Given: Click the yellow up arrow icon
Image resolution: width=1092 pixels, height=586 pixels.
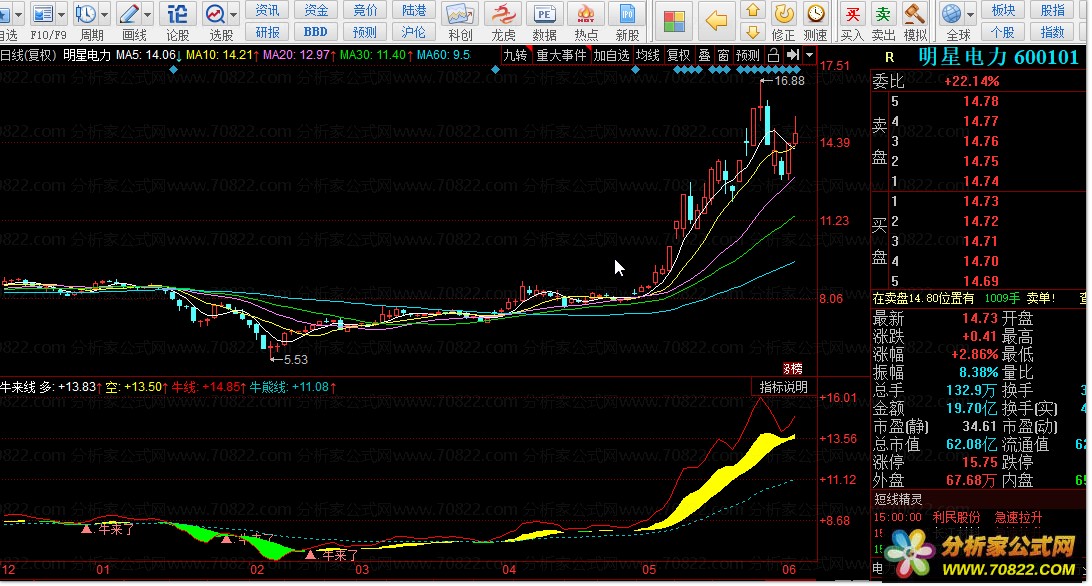Looking at the screenshot, I should [x=752, y=10].
